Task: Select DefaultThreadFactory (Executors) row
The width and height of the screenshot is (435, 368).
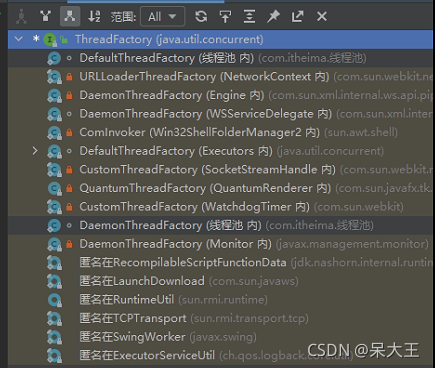Action: pyautogui.click(x=221, y=151)
